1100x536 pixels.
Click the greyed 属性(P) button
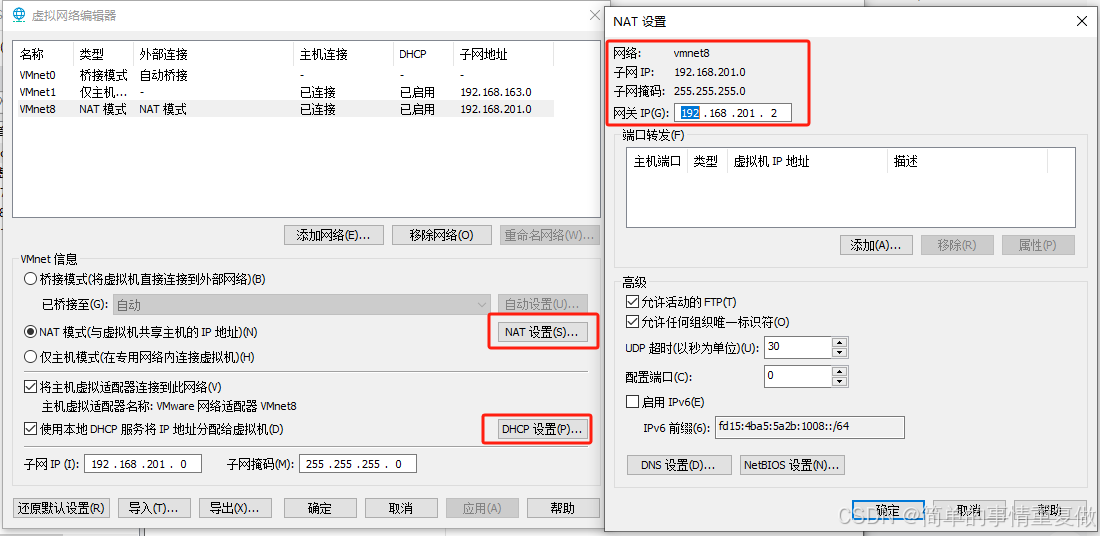pos(1038,245)
